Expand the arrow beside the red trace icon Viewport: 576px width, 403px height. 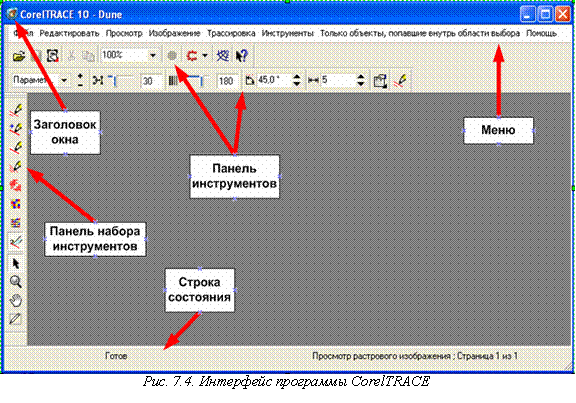pos(205,56)
